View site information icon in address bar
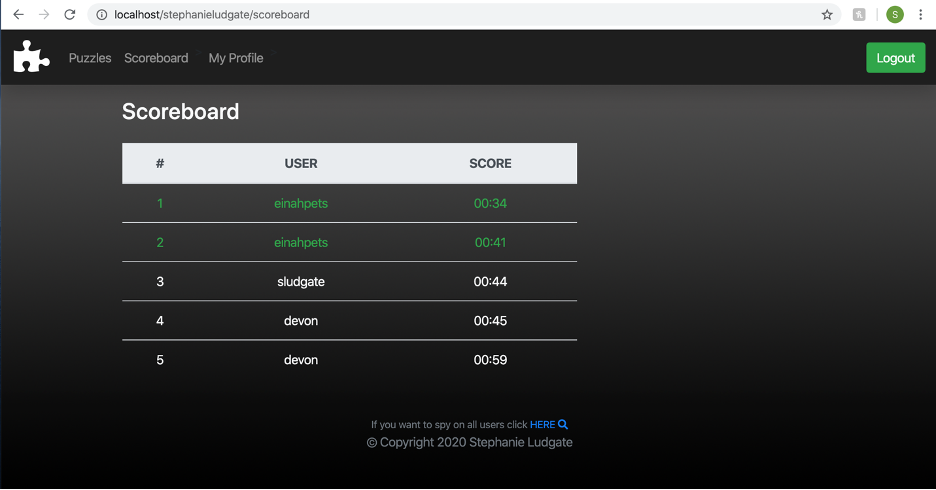 click(102, 15)
